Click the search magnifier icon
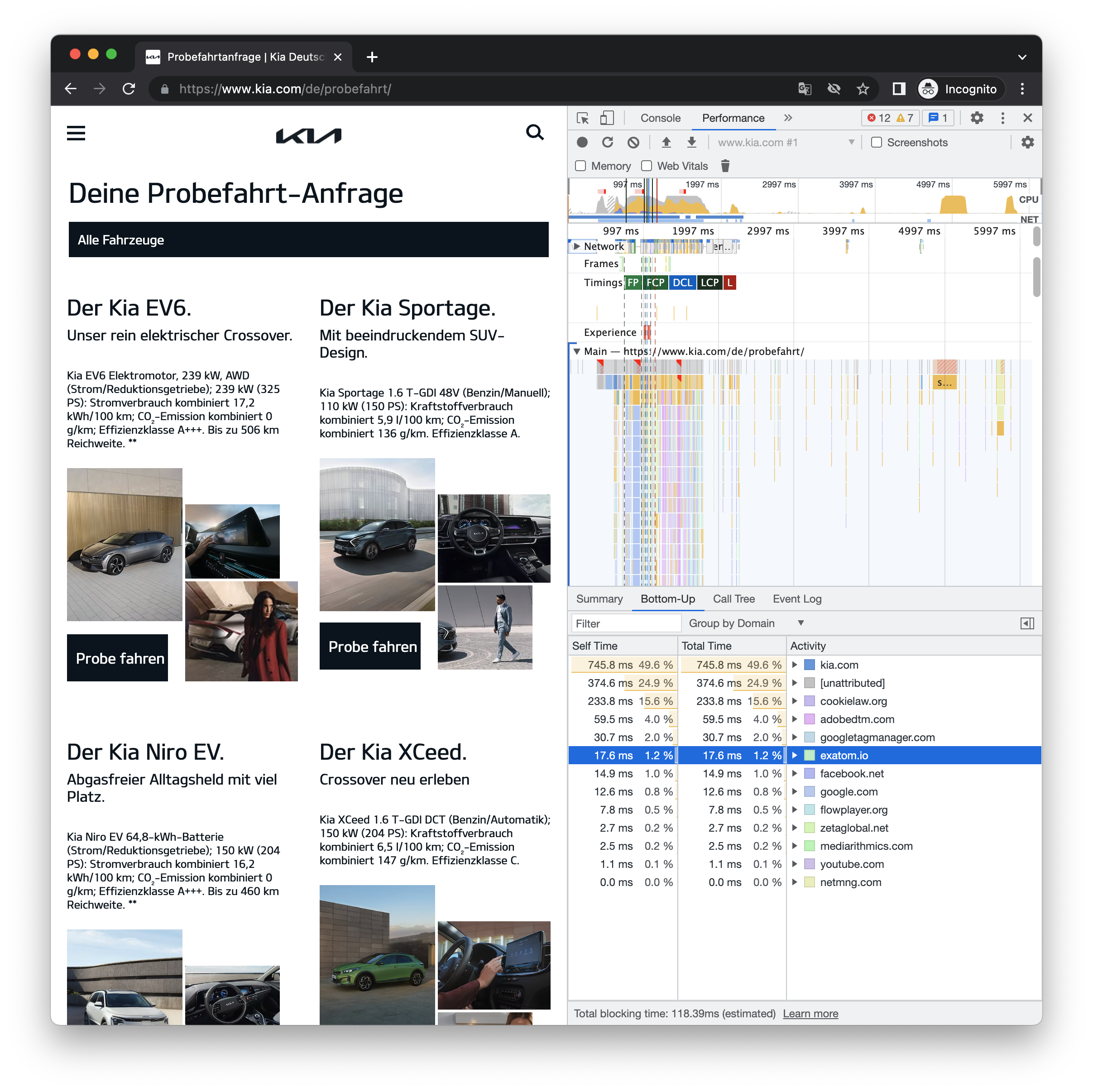 click(x=534, y=132)
